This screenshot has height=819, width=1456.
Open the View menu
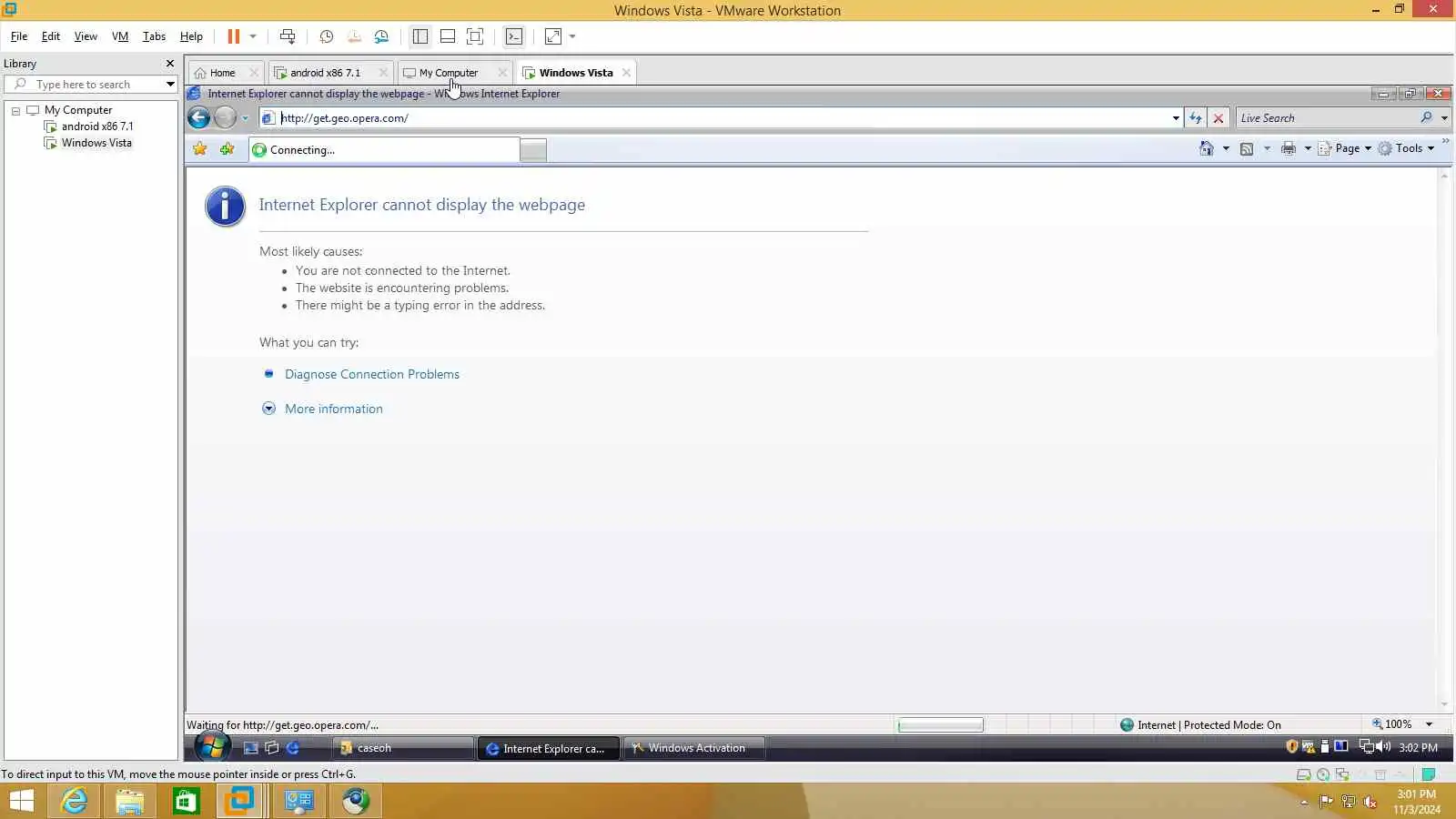coord(86,36)
